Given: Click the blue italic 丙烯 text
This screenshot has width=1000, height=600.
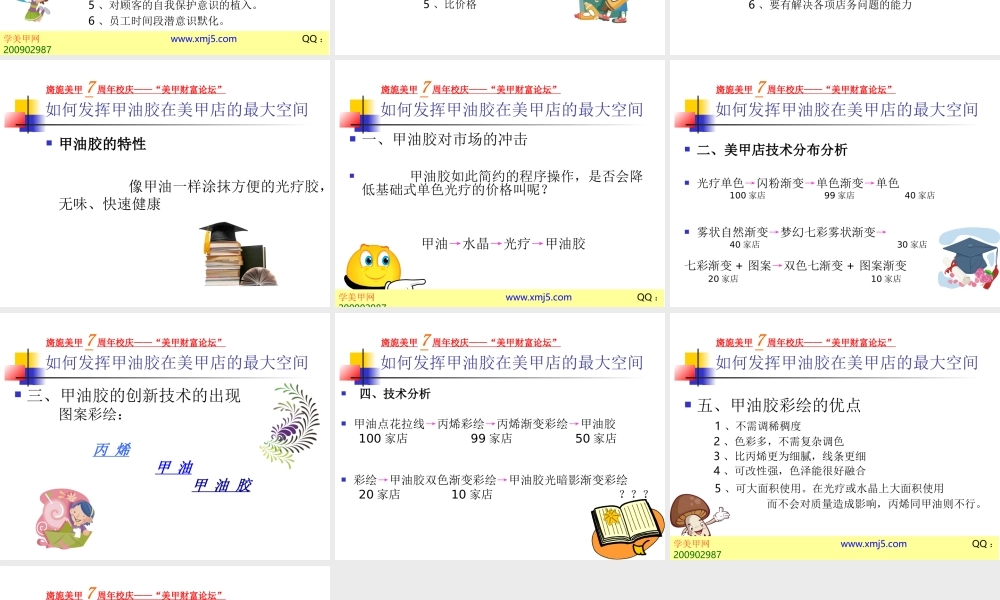Looking at the screenshot, I should coord(112,450).
